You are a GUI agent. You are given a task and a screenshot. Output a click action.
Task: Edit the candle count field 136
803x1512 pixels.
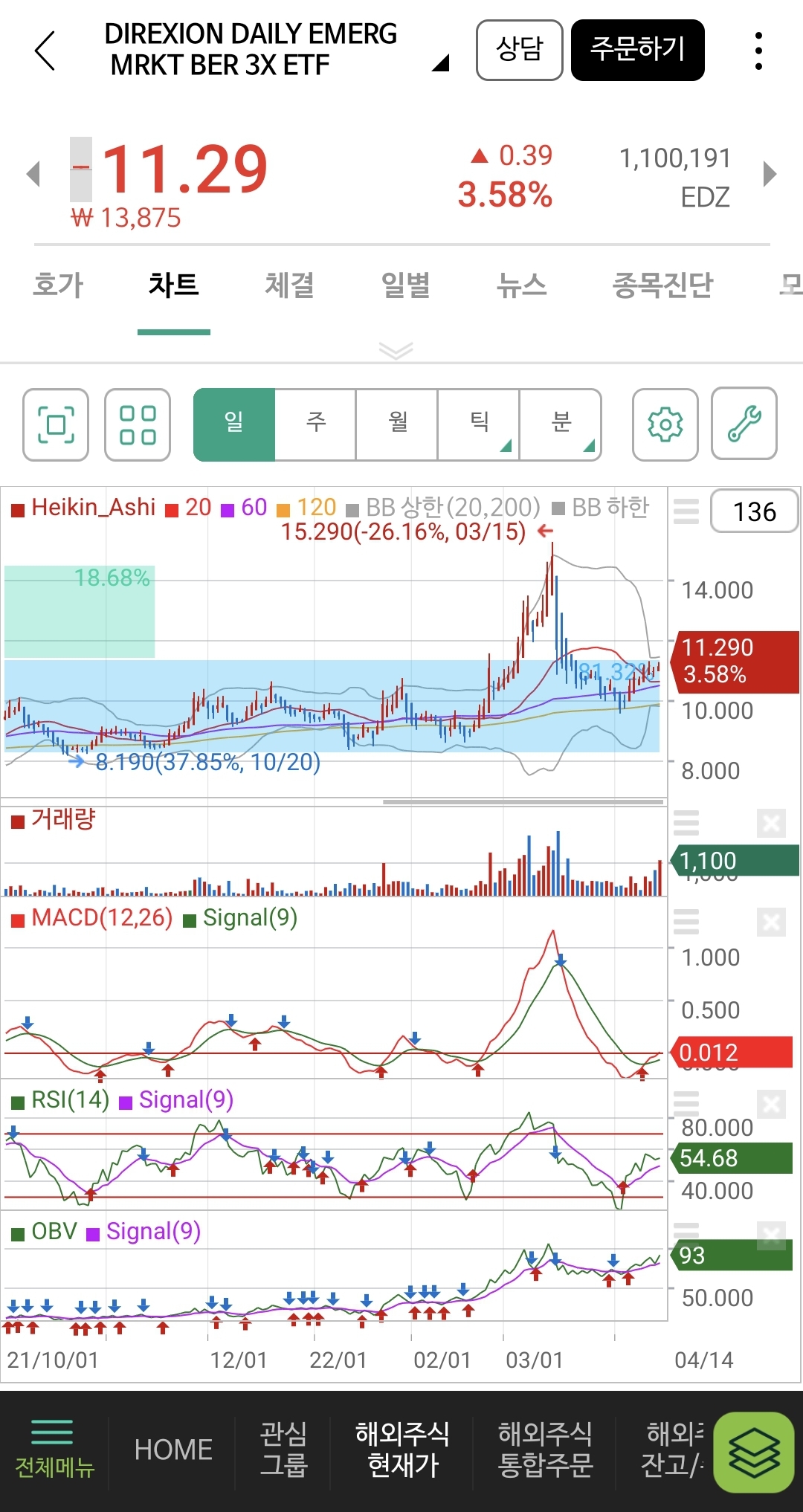click(754, 511)
